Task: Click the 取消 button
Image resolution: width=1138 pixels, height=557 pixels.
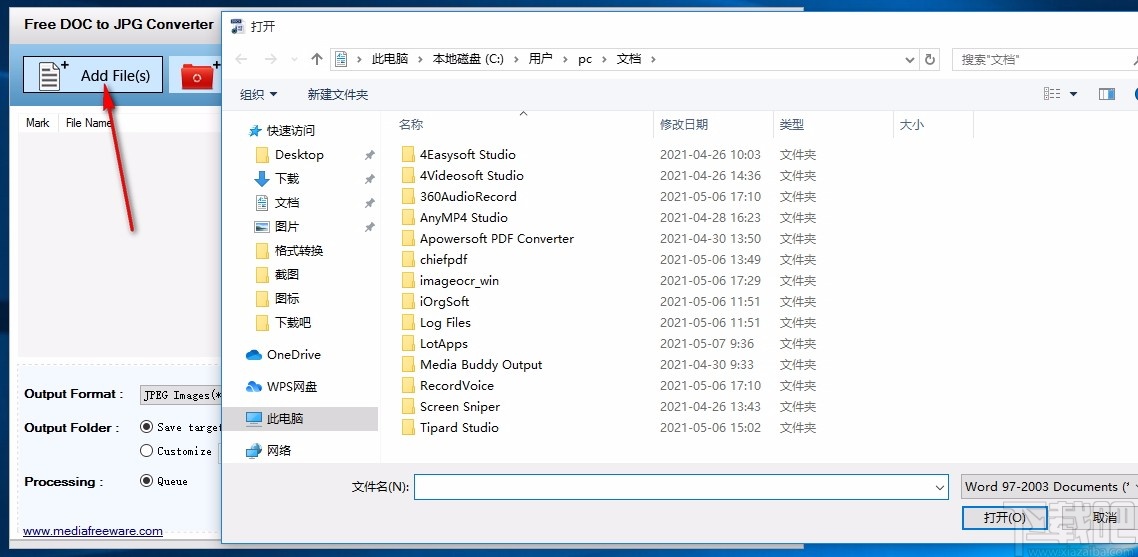Action: pyautogui.click(x=1105, y=518)
